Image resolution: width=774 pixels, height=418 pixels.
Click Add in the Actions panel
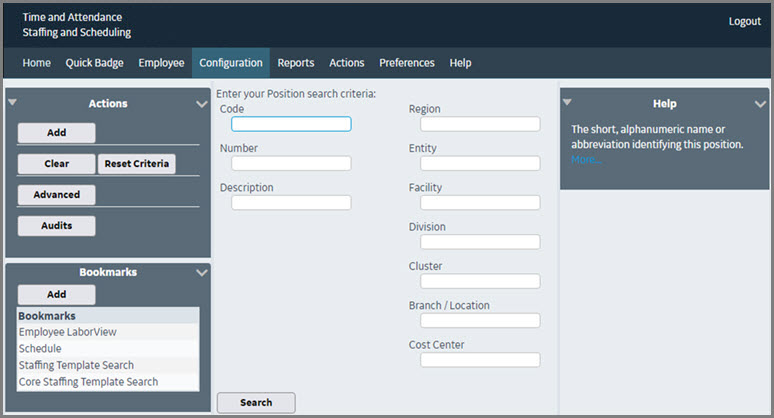(57, 133)
